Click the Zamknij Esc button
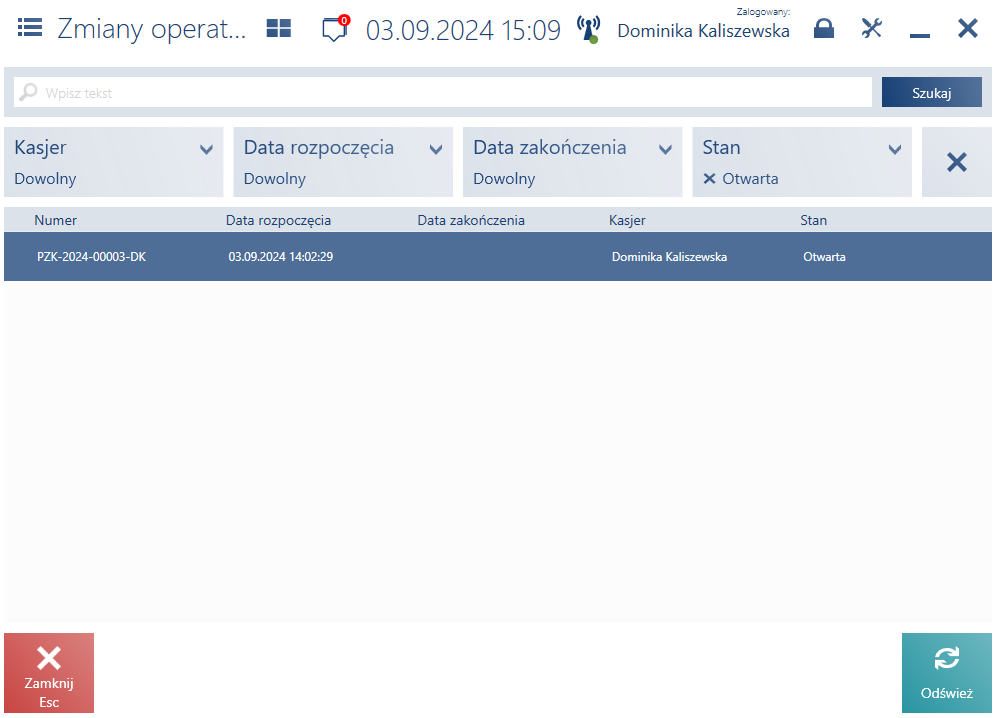 (x=49, y=673)
